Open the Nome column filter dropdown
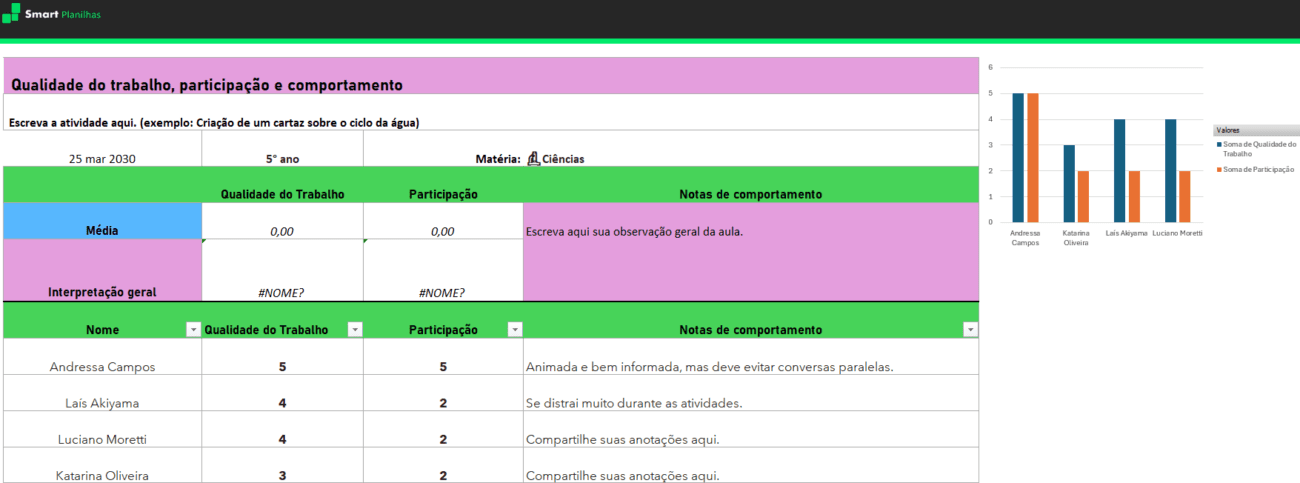 (193, 330)
